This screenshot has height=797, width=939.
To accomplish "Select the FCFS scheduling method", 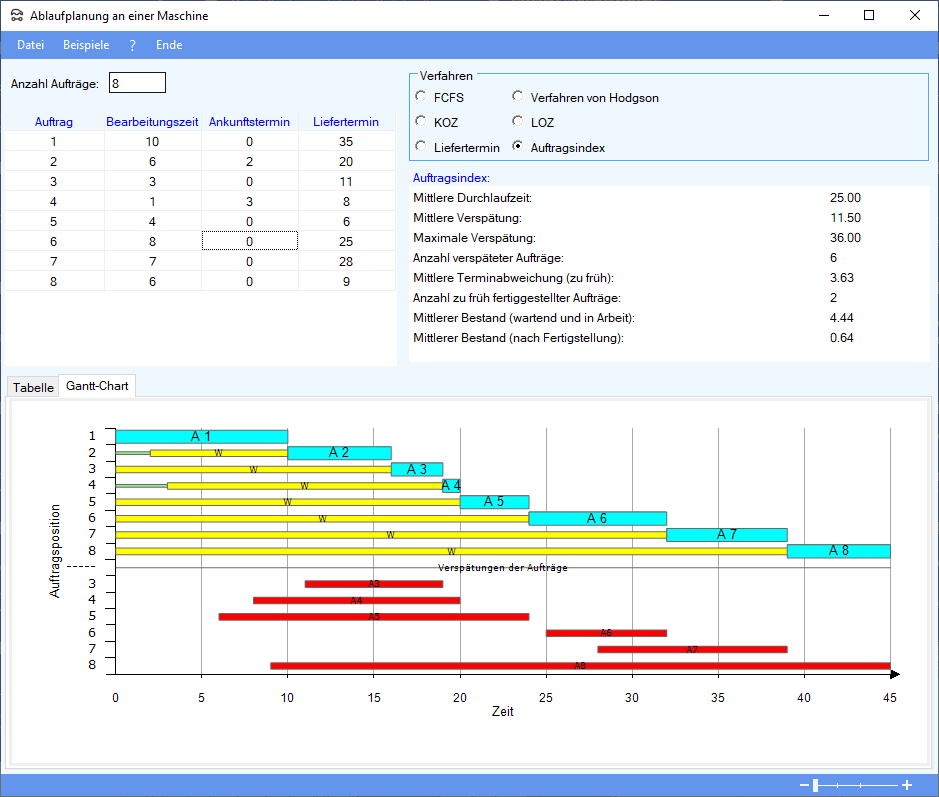I will coord(421,98).
